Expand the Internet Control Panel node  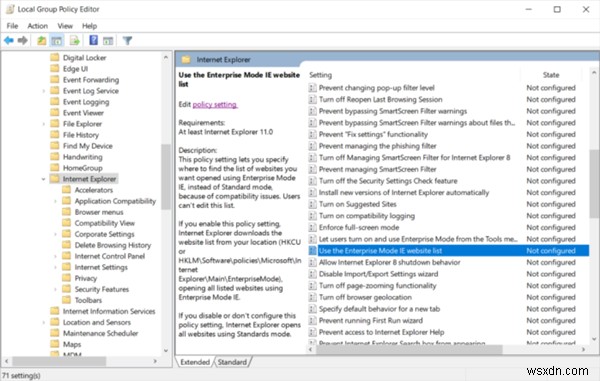[55, 256]
